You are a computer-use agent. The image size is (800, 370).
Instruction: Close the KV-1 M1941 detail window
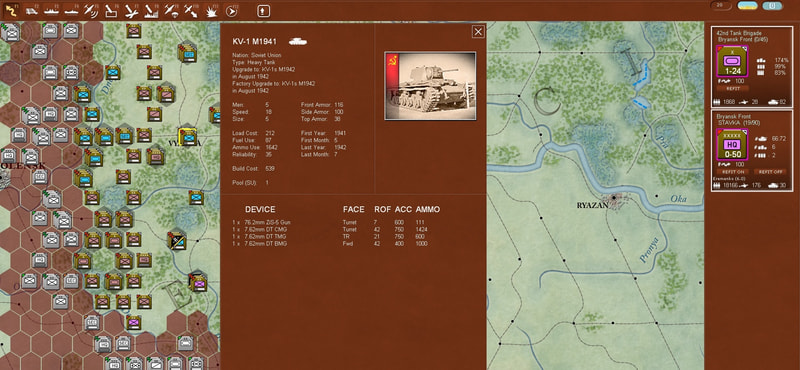(478, 32)
